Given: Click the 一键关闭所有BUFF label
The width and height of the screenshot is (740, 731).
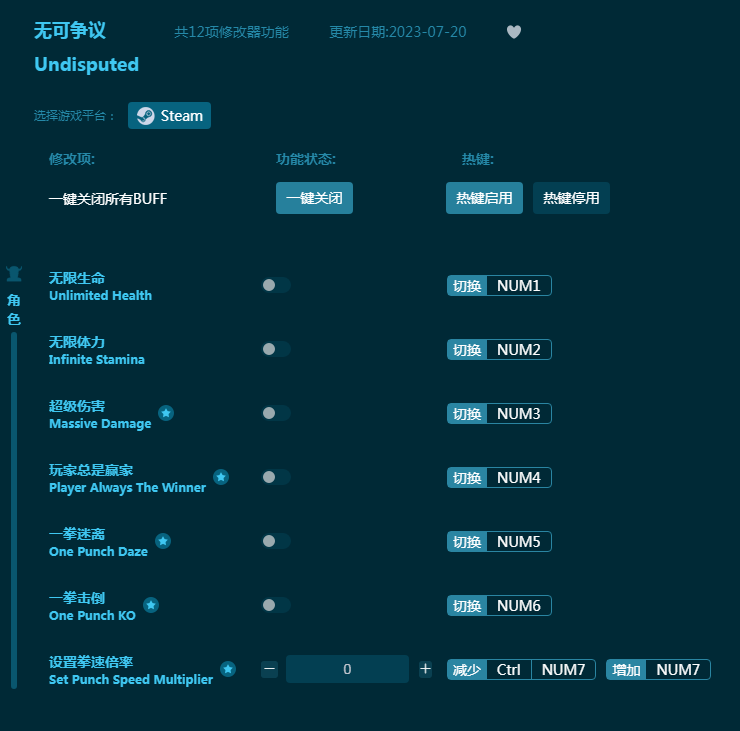Looking at the screenshot, I should 108,199.
